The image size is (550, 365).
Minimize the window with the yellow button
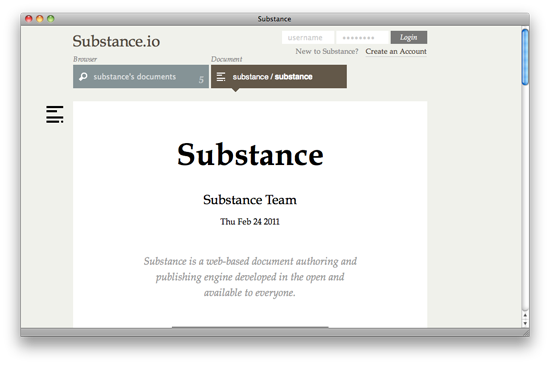[x=40, y=19]
